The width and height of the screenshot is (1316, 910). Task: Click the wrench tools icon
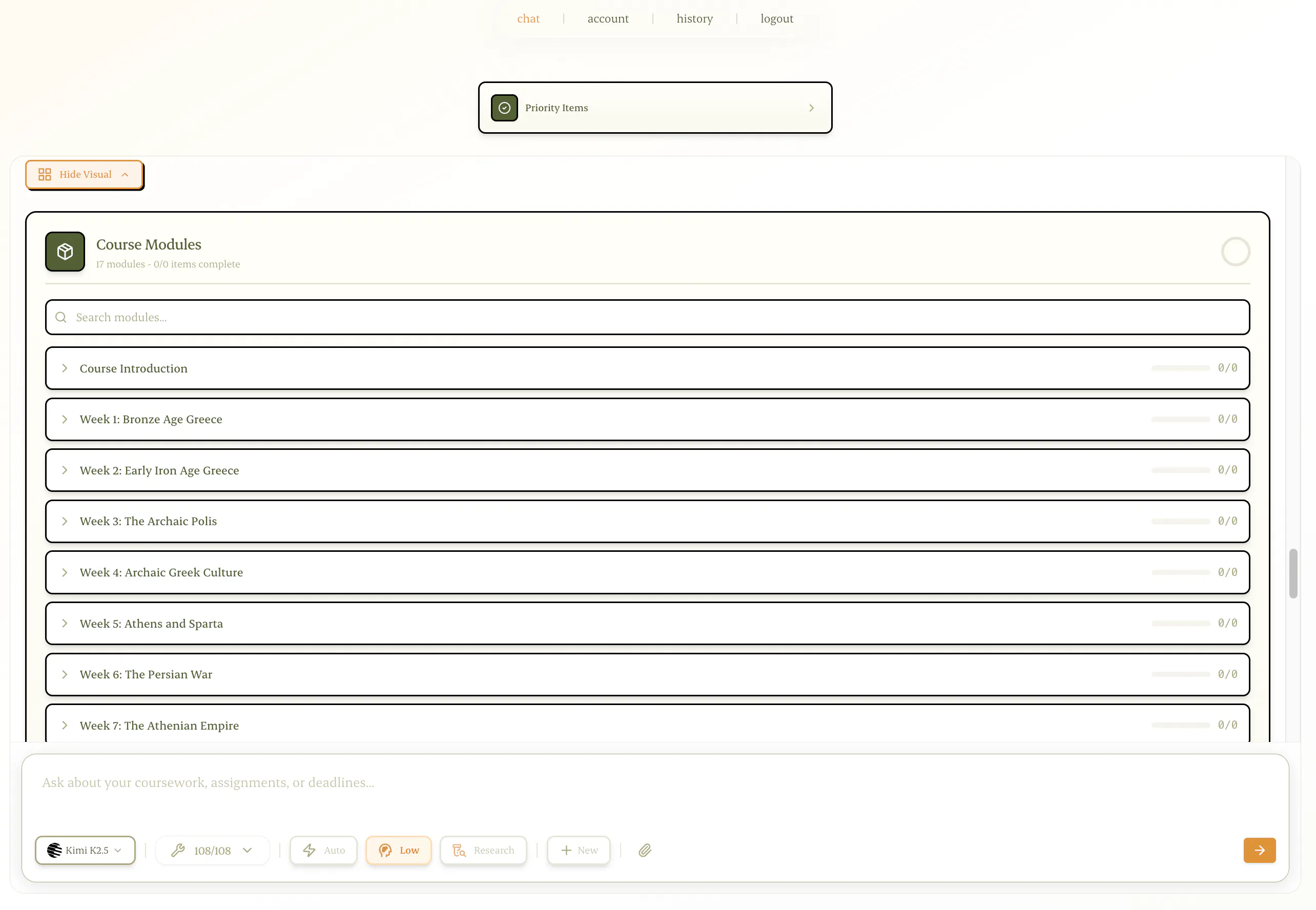[178, 850]
